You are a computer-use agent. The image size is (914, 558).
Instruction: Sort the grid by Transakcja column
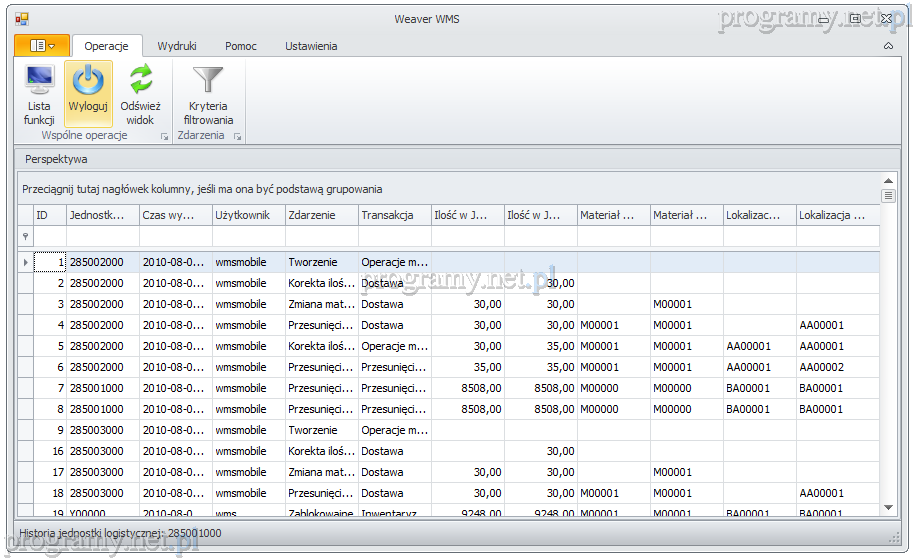coord(394,215)
